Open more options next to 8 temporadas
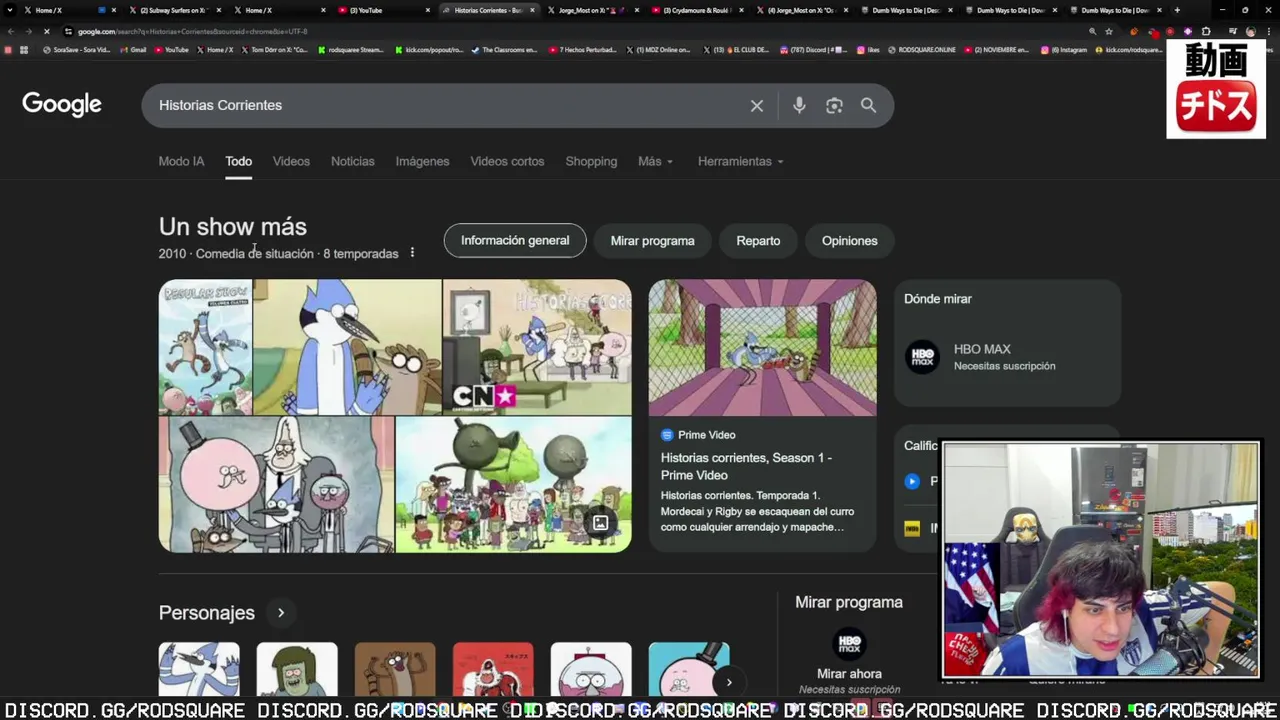Viewport: 1280px width, 720px height. pyautogui.click(x=412, y=253)
